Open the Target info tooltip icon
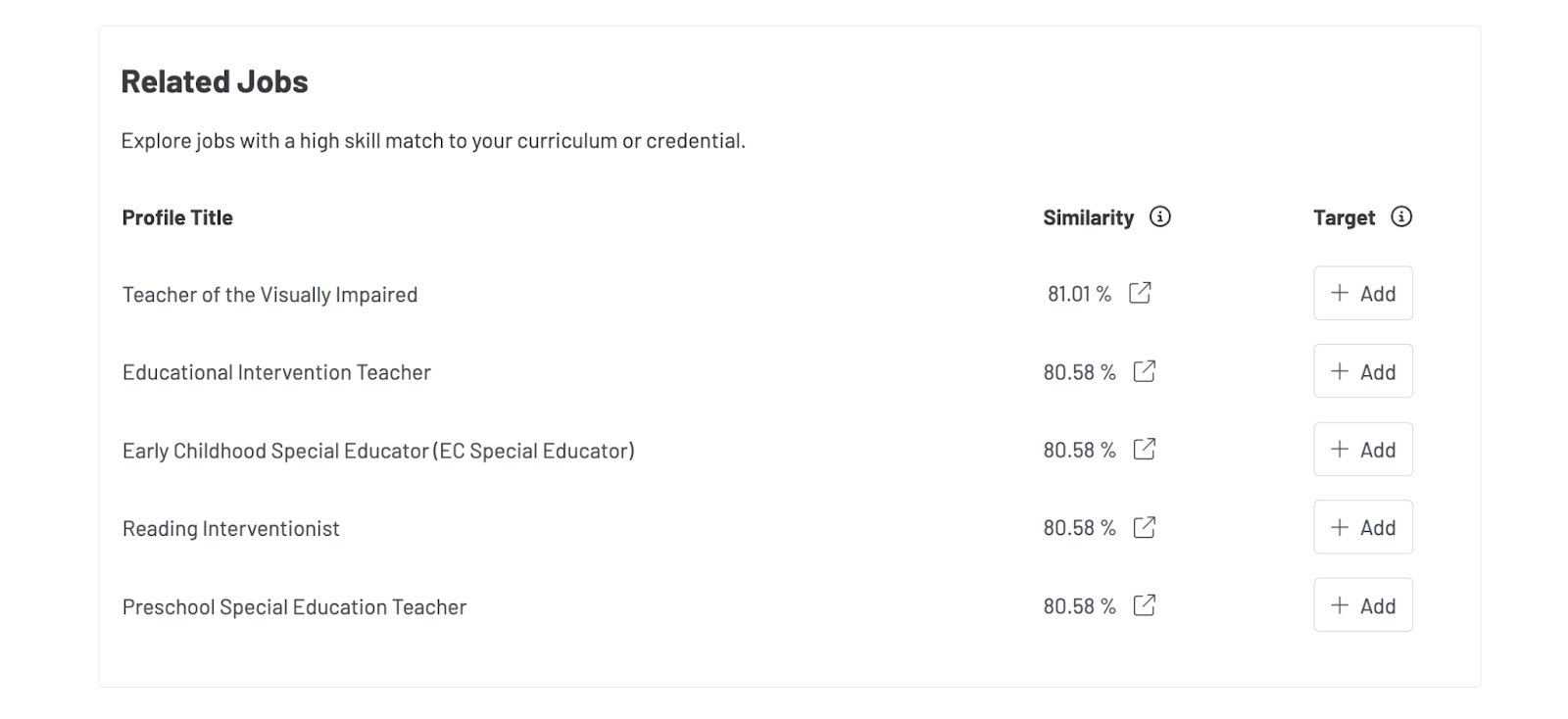The height and width of the screenshot is (719, 1568). click(x=1403, y=217)
